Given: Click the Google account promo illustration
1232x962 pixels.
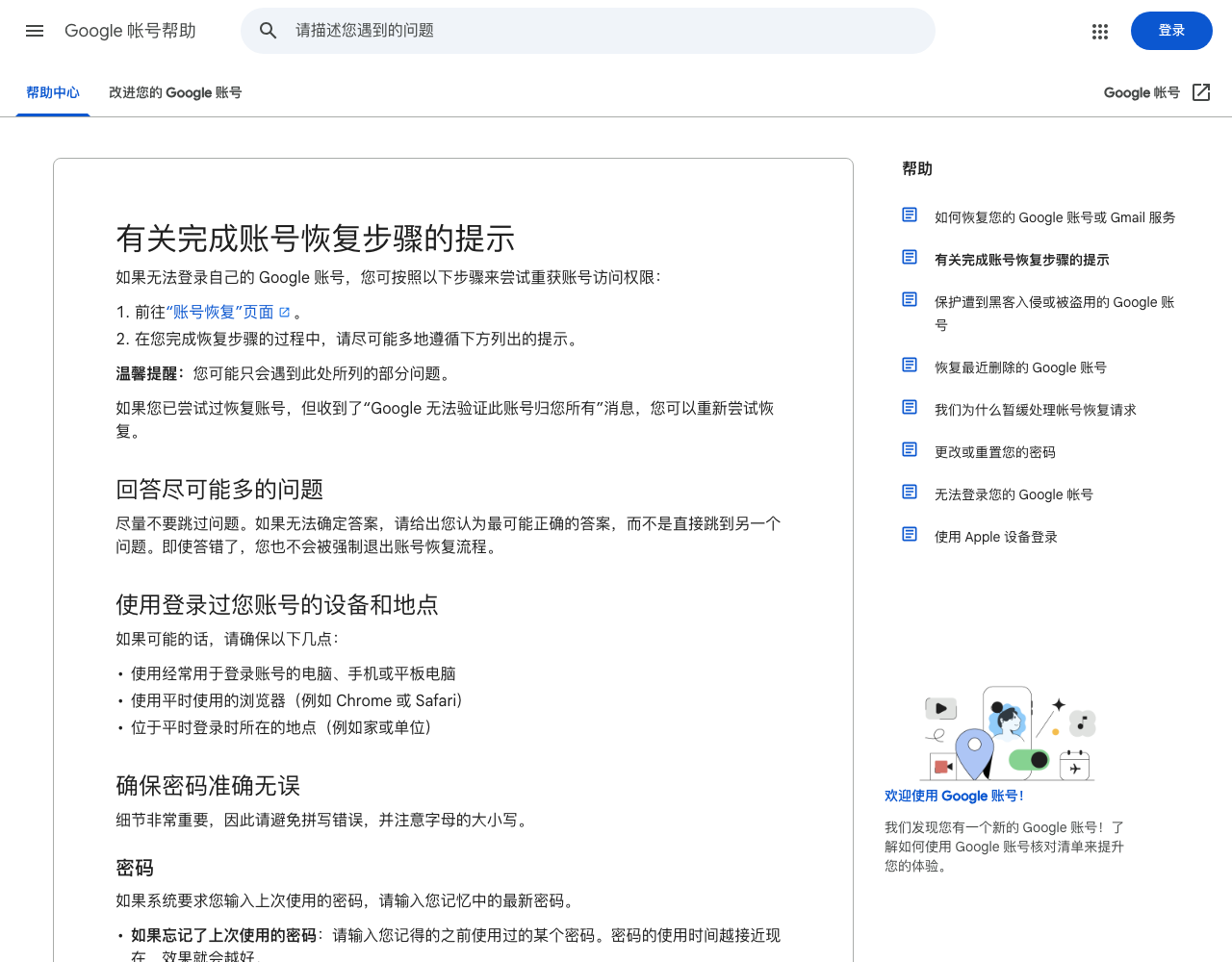Looking at the screenshot, I should click(x=1008, y=732).
